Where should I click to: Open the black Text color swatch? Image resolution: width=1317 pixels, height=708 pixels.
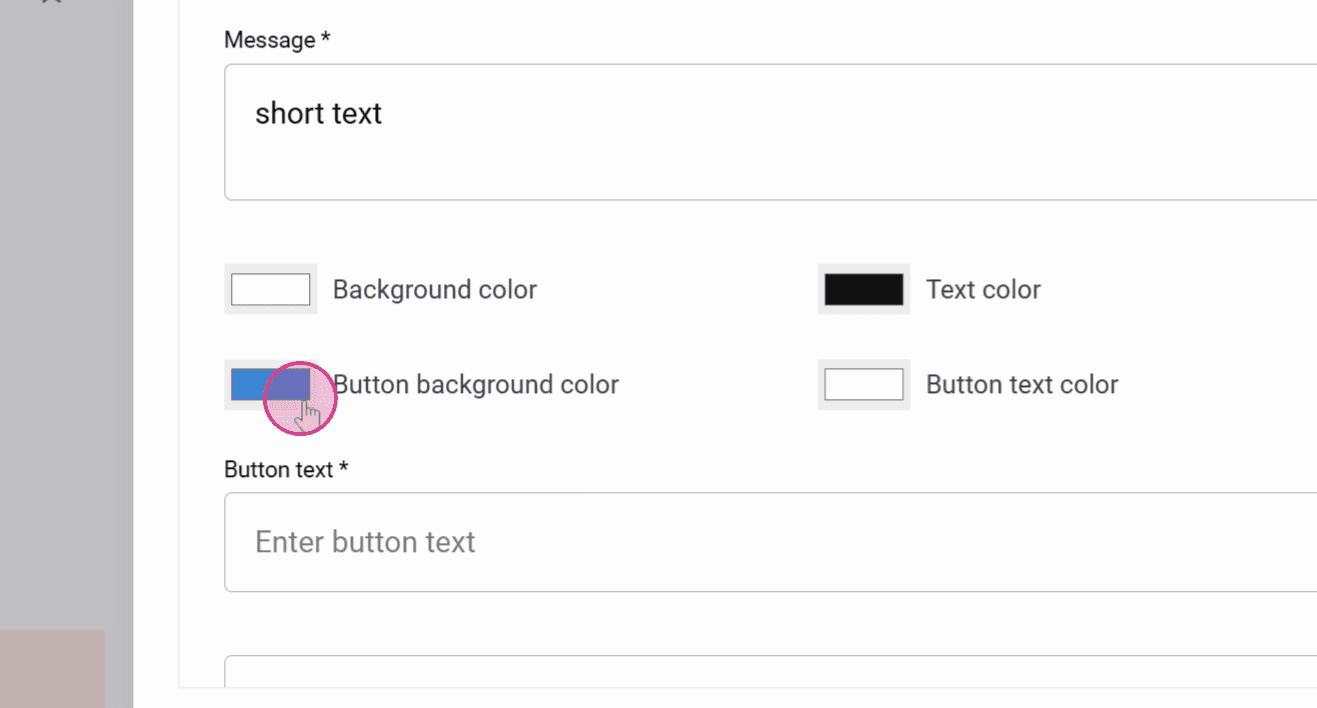tap(863, 289)
